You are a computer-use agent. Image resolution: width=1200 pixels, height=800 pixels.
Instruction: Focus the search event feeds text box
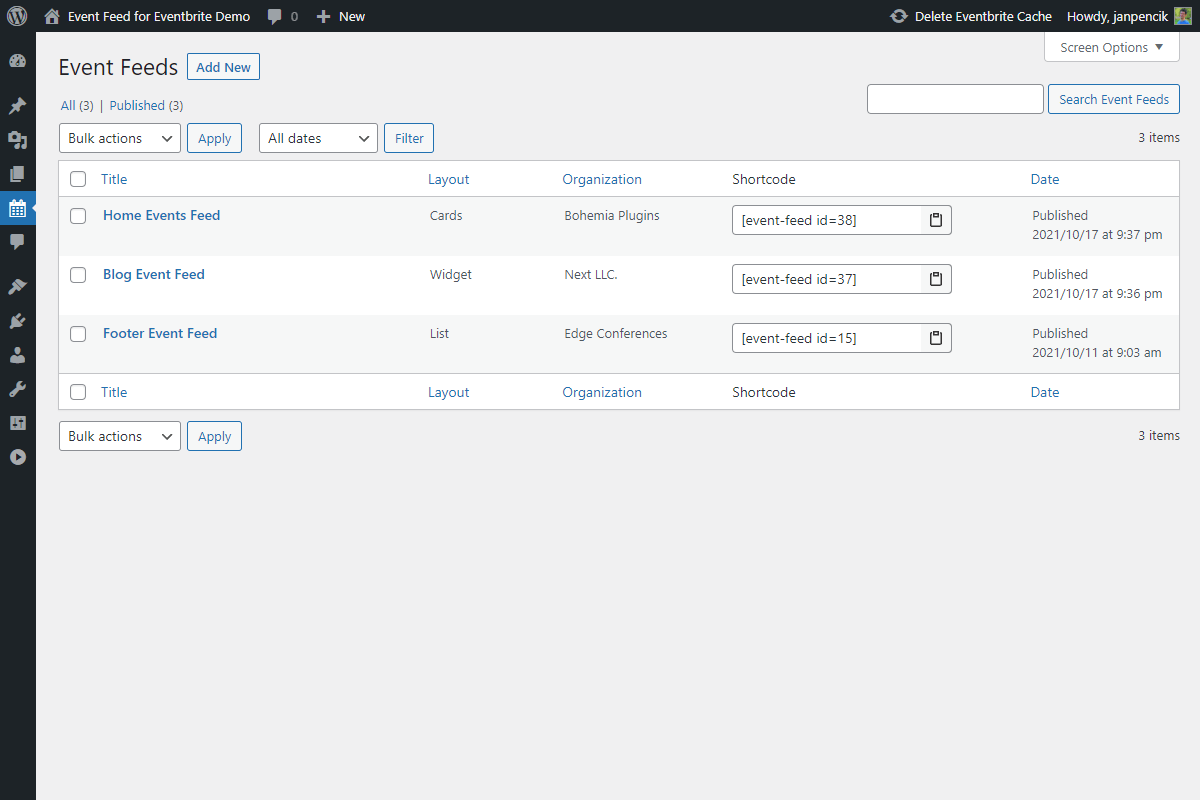tap(954, 99)
